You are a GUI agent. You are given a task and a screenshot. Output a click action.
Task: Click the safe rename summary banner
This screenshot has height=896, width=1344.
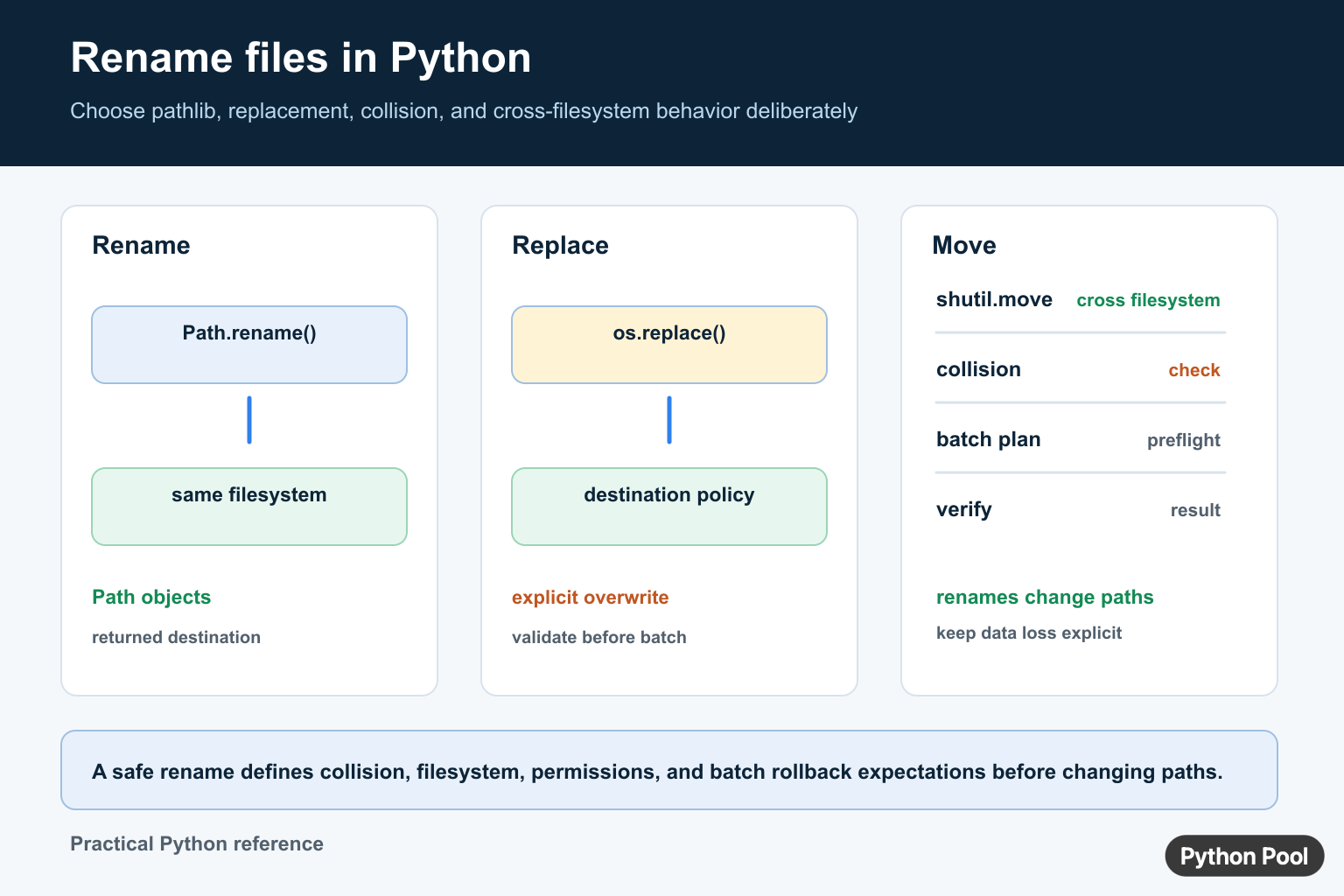[x=669, y=770]
